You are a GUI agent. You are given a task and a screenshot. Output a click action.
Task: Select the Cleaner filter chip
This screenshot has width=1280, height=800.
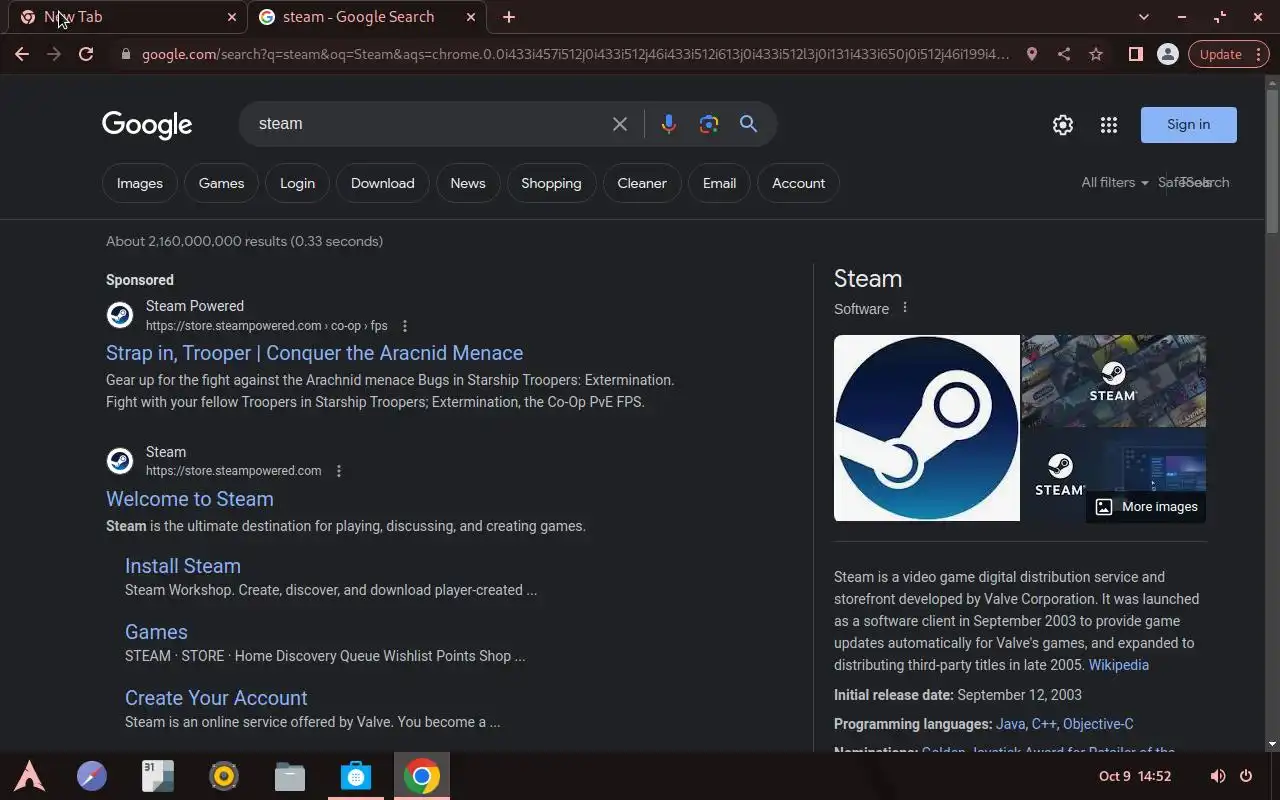pyautogui.click(x=642, y=183)
